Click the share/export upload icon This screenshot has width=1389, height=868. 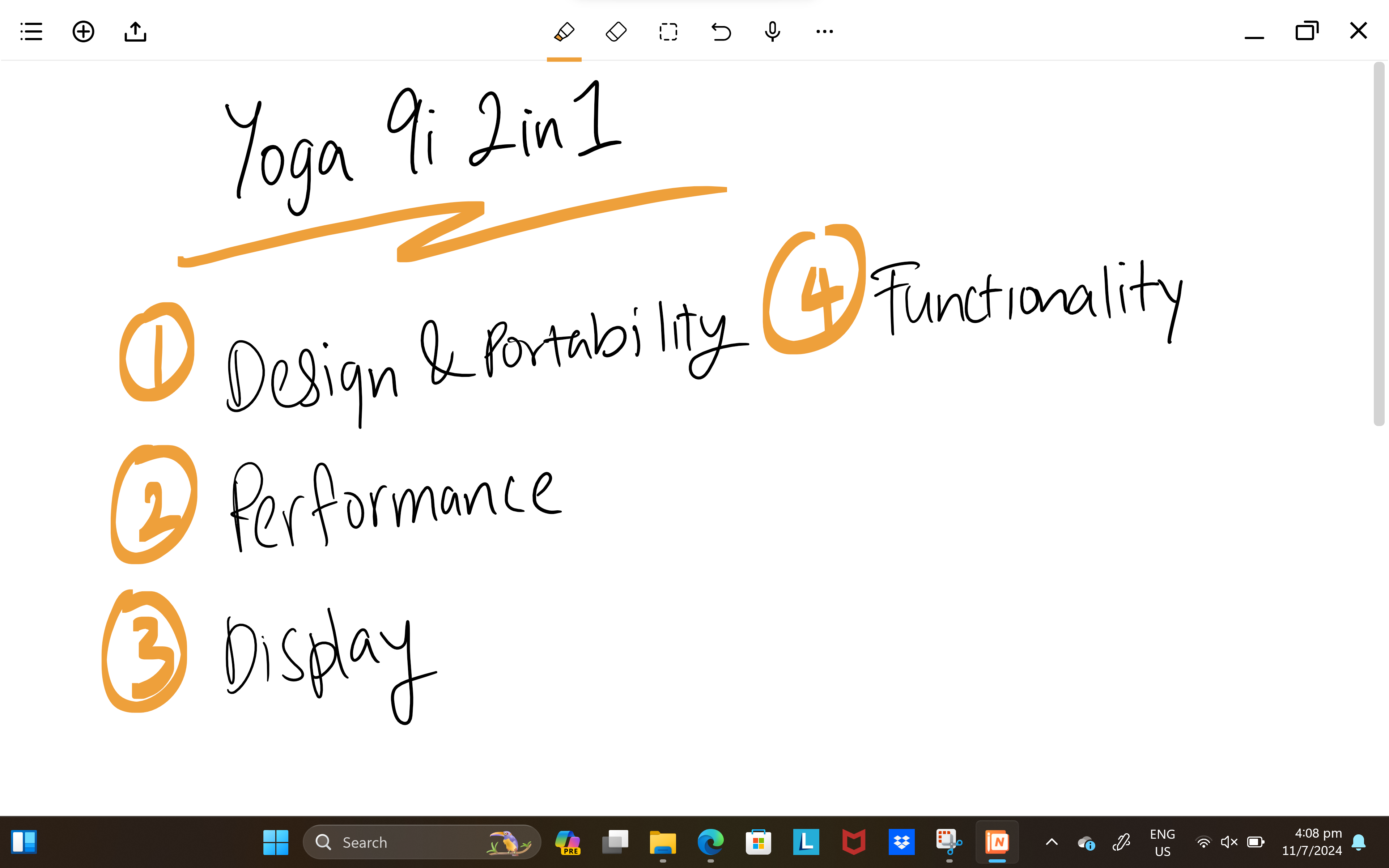click(135, 31)
